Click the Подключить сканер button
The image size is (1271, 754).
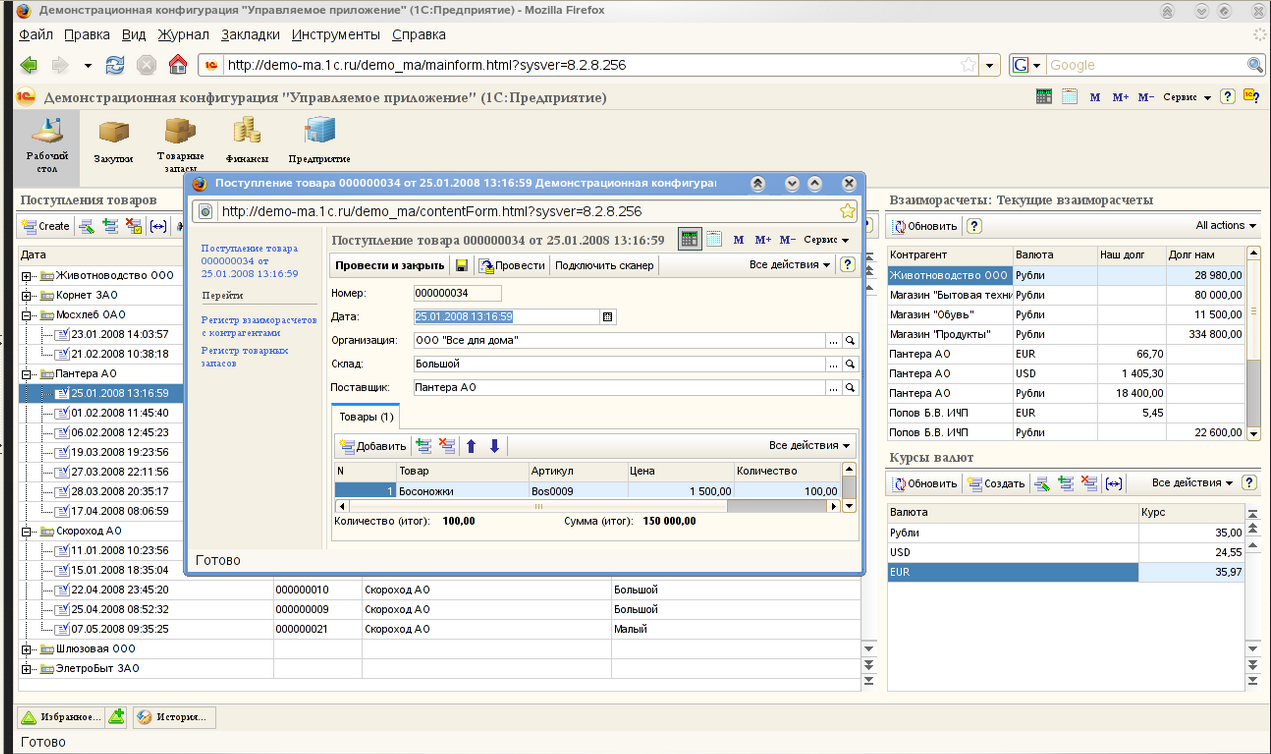coord(604,265)
